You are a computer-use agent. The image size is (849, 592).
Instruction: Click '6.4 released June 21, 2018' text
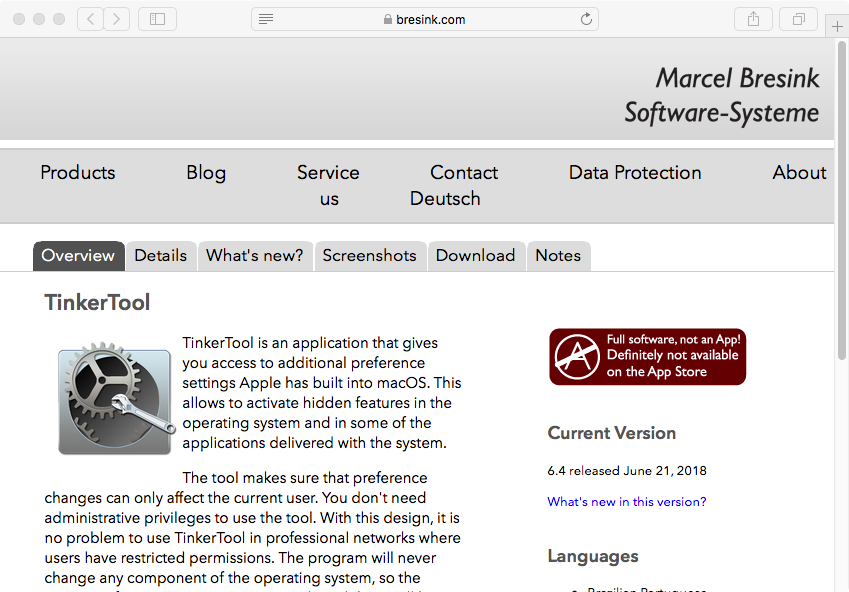627,471
